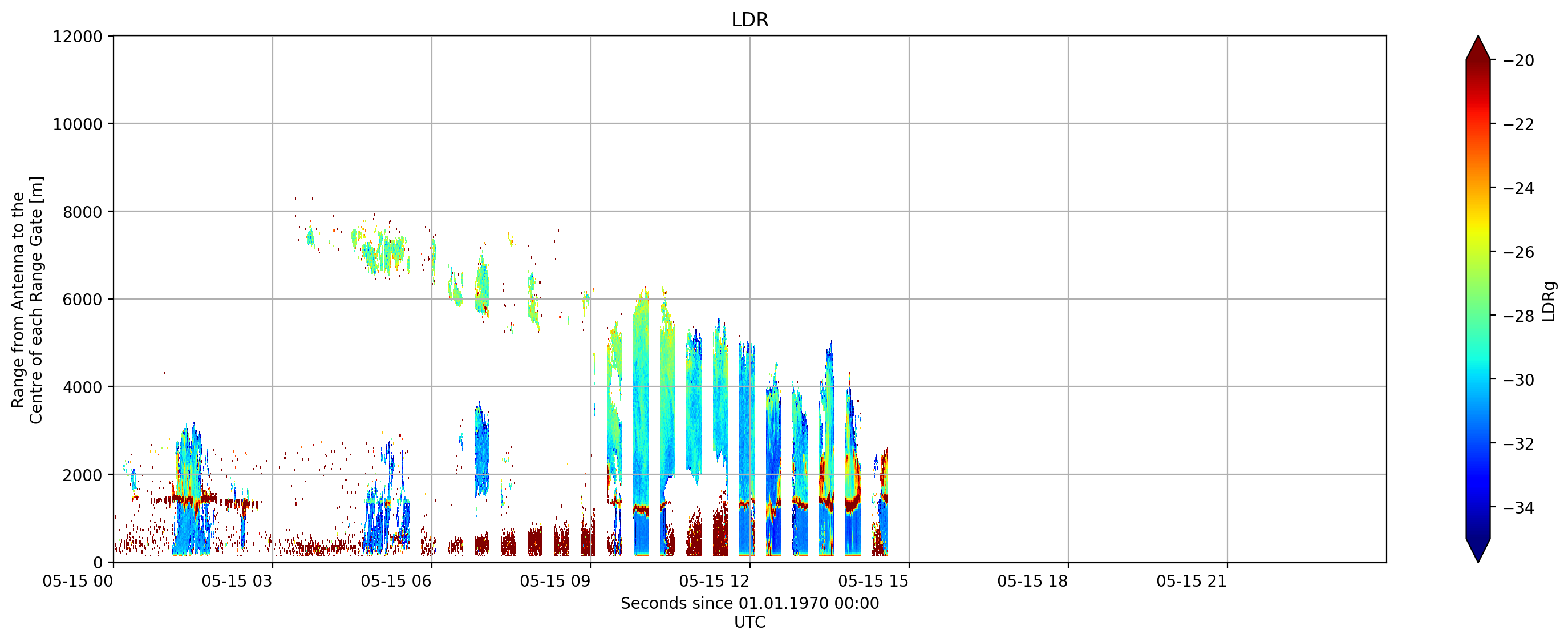Click the x-axis label 05-15 00

click(x=78, y=581)
